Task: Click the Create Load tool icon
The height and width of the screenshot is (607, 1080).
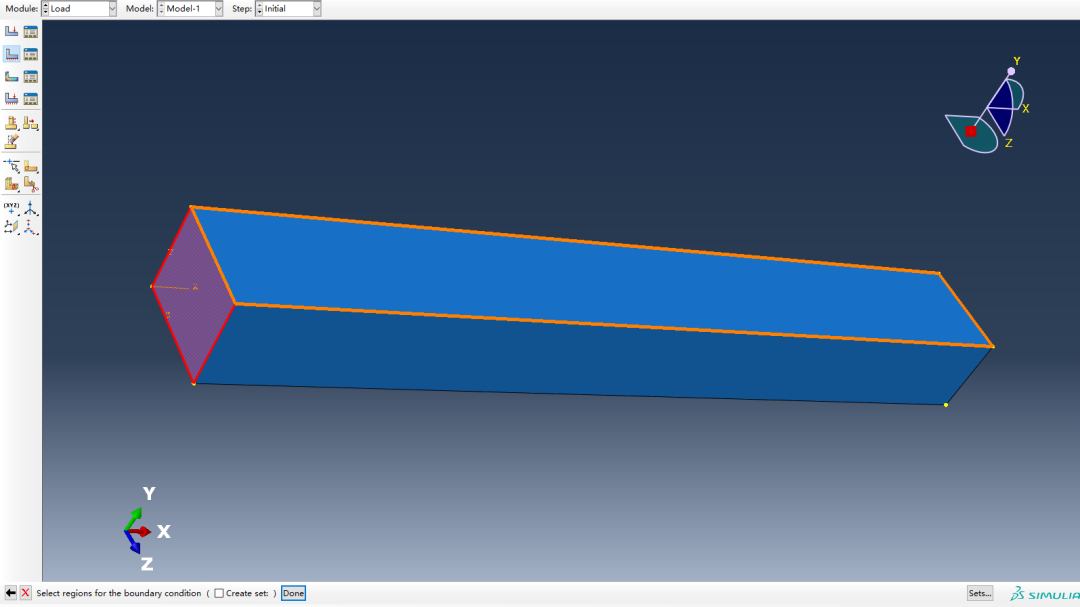Action: point(12,32)
